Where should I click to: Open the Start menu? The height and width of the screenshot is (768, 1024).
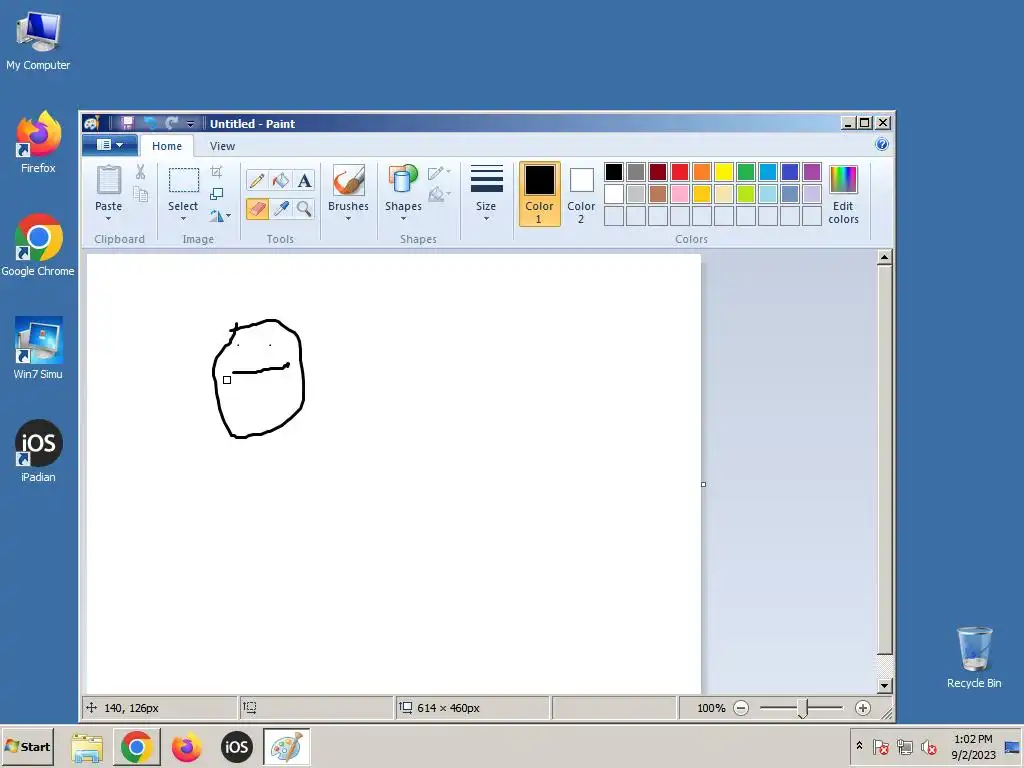(27, 746)
